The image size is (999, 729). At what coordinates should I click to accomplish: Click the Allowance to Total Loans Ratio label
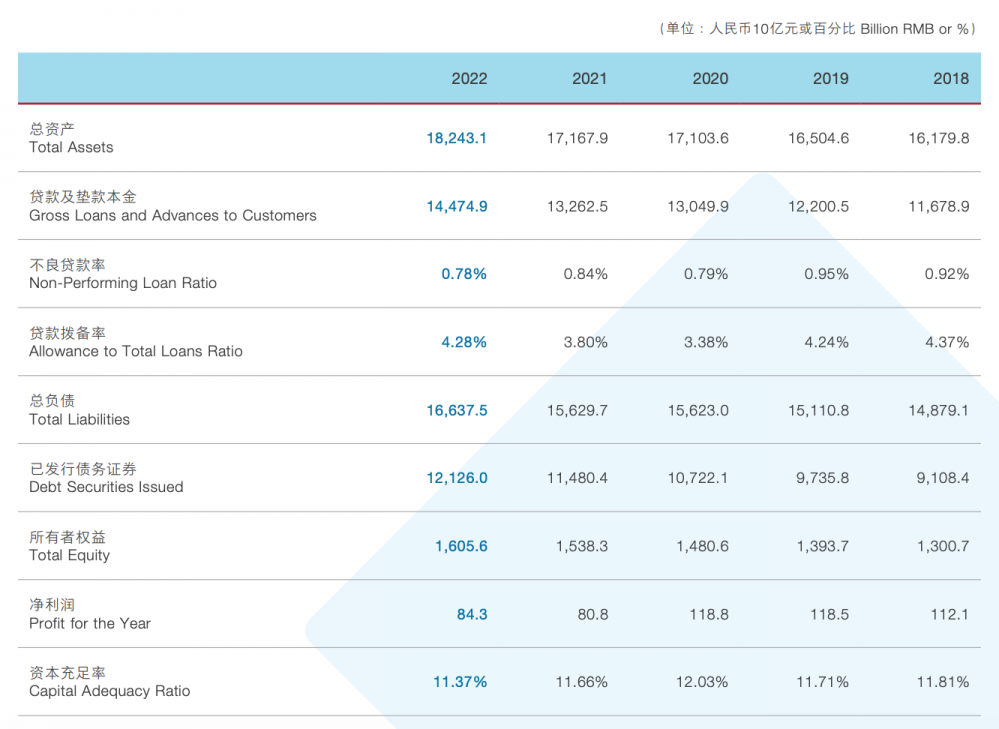pyautogui.click(x=135, y=351)
